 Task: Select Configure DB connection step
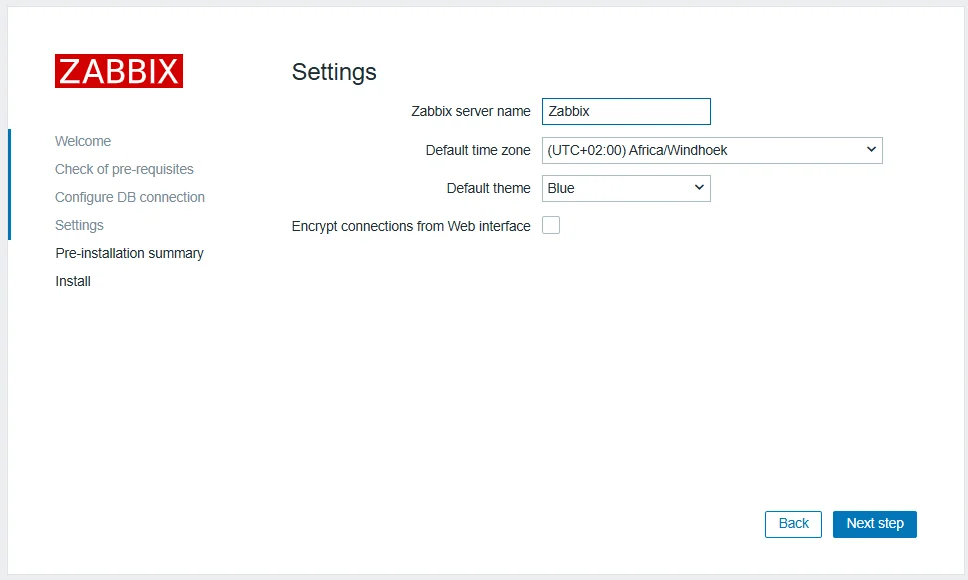pos(130,197)
